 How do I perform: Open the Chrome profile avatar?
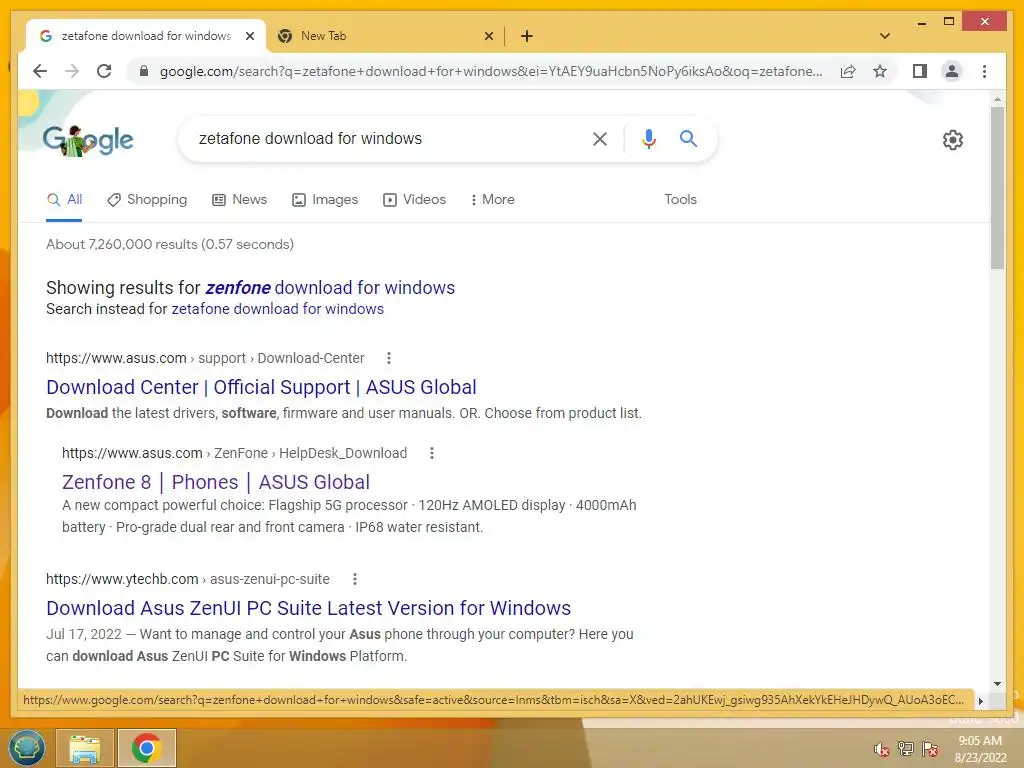coord(952,71)
